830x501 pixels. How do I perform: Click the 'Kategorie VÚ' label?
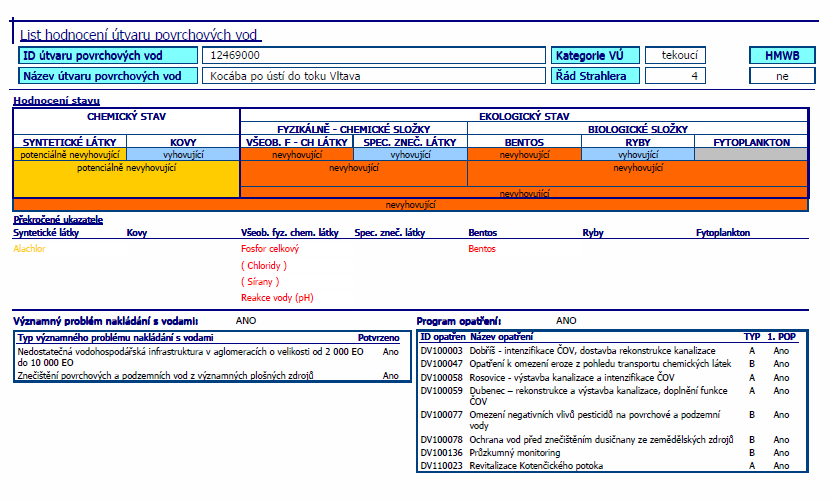pyautogui.click(x=596, y=55)
